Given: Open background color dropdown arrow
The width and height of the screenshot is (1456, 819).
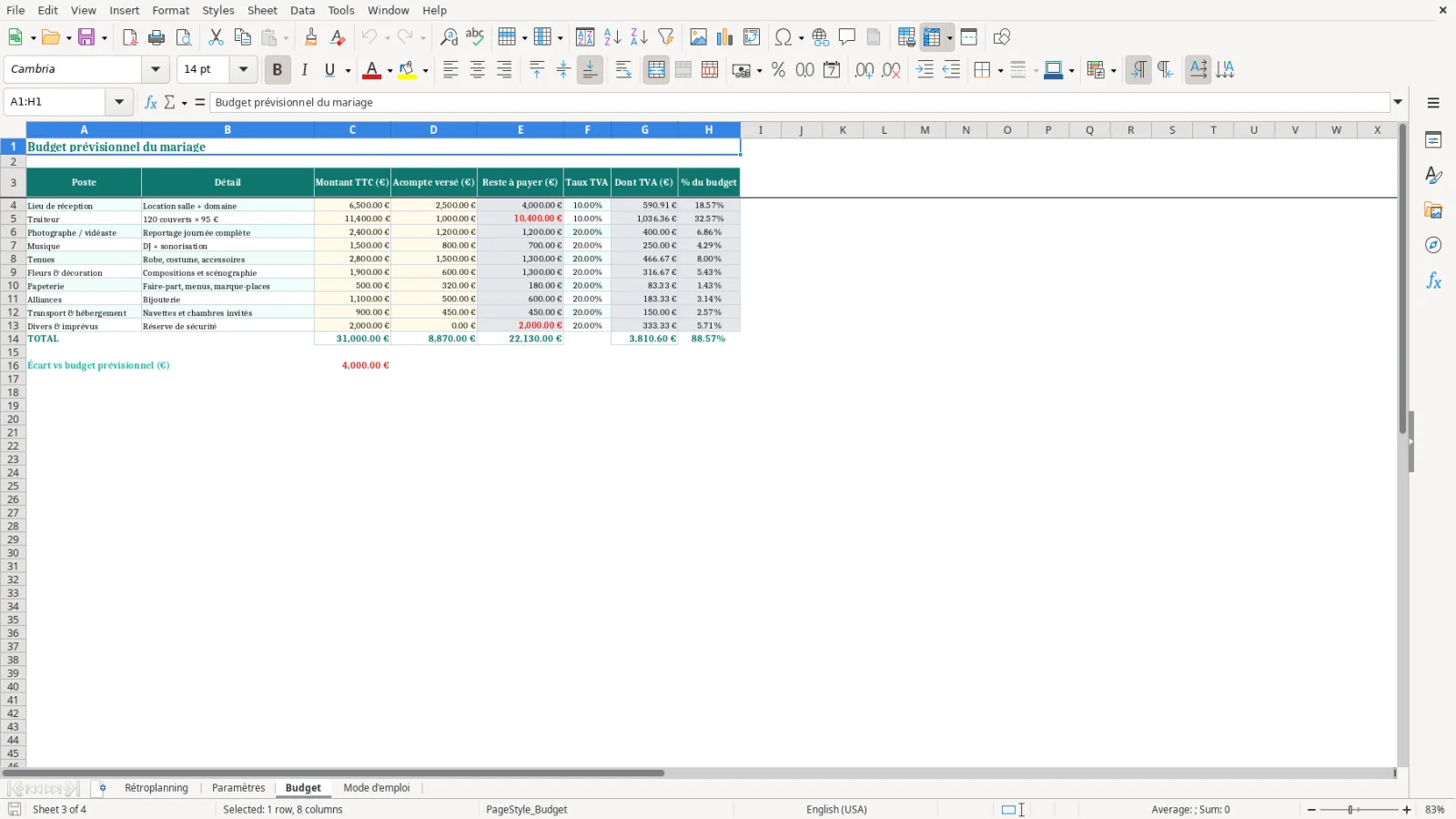Looking at the screenshot, I should 425,70.
